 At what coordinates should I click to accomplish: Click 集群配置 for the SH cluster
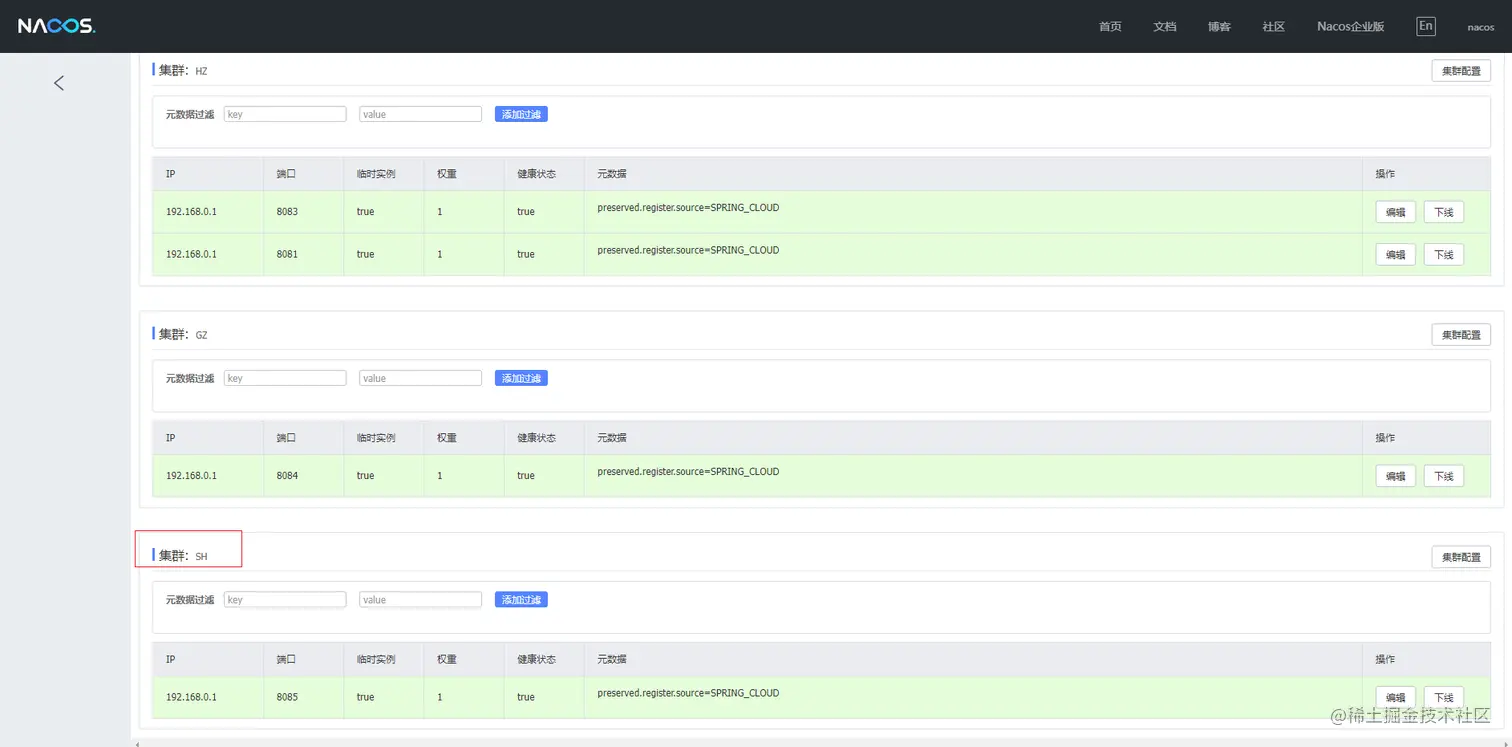coord(1461,556)
